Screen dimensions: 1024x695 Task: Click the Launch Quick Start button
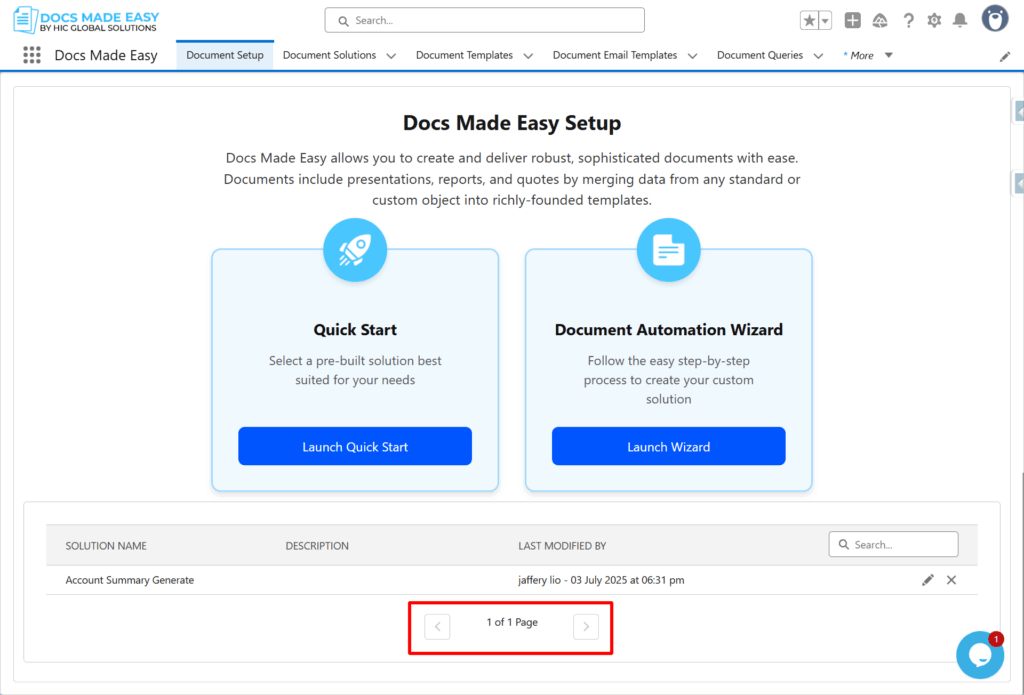[x=355, y=446]
